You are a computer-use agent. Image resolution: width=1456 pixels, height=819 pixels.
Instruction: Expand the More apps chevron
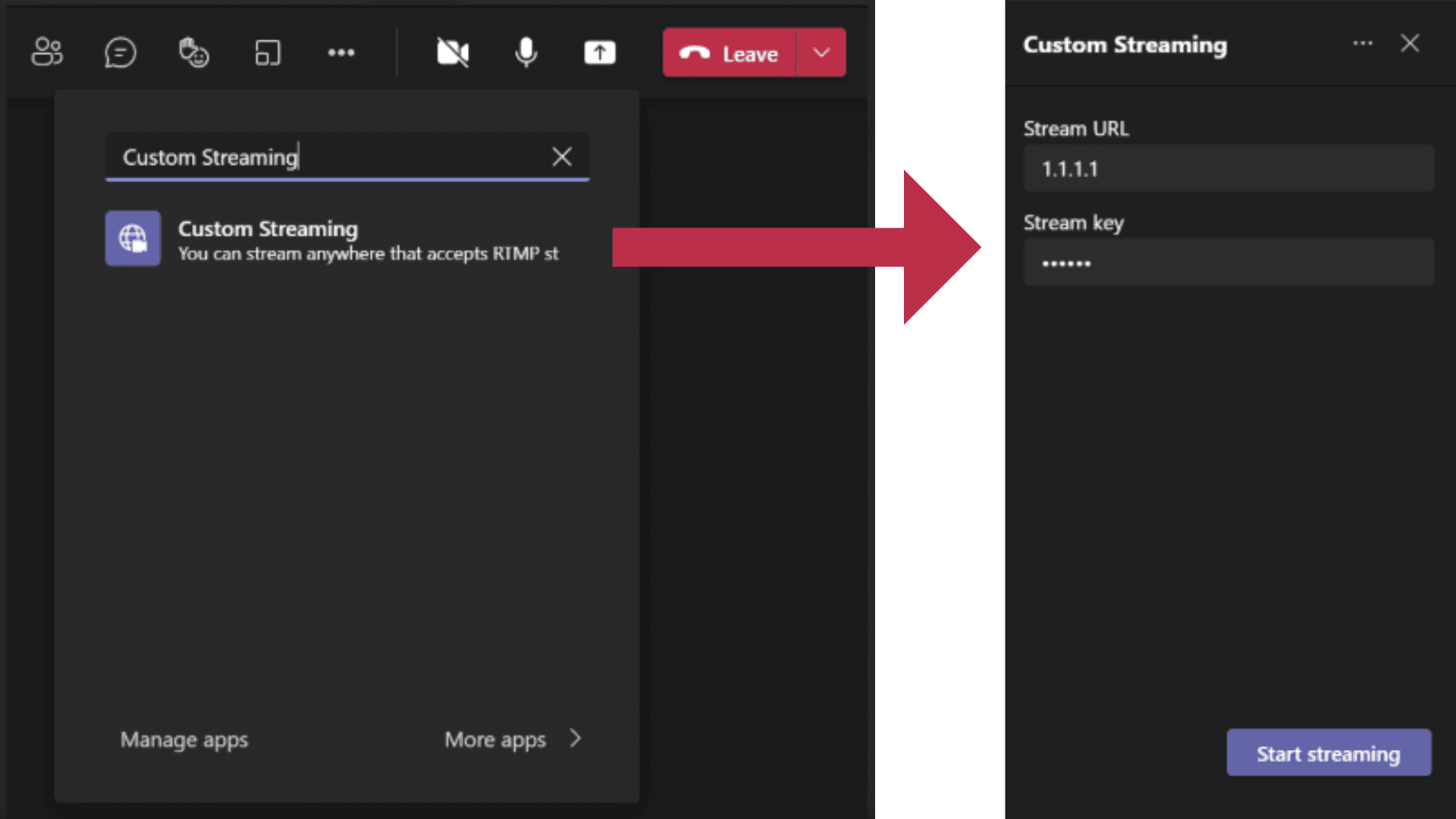tap(576, 738)
